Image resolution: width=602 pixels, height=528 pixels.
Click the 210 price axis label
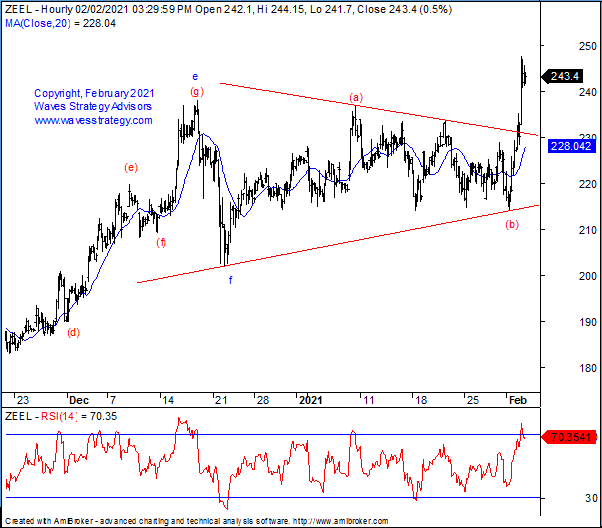click(x=588, y=230)
